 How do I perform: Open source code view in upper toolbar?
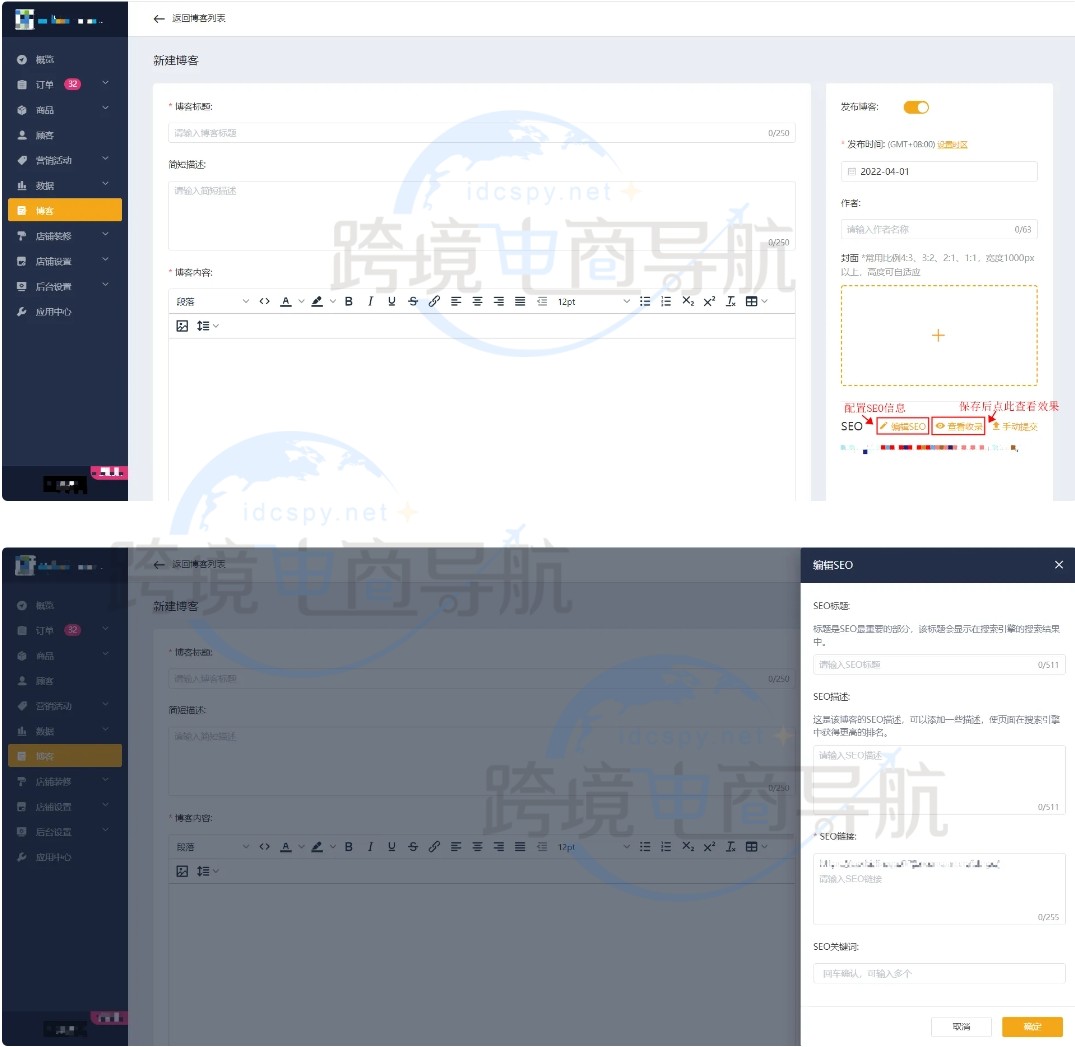tap(264, 301)
